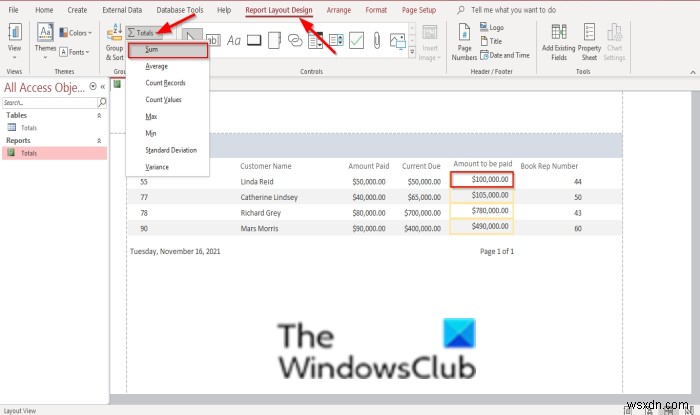Collapse the ribbon with the caret
700x415 pixels.
point(692,72)
